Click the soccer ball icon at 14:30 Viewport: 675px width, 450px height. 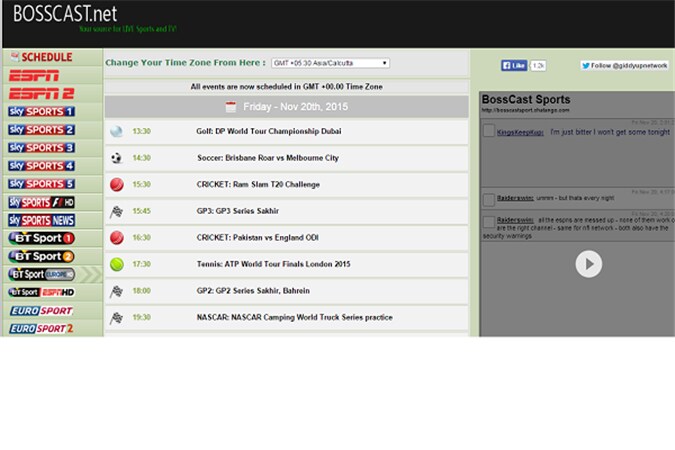tap(116, 158)
